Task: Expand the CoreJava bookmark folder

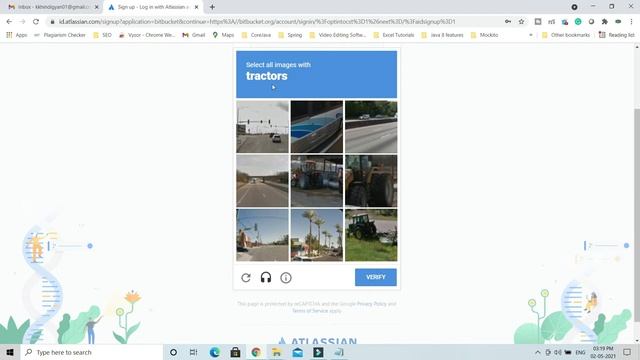Action: coord(256,35)
